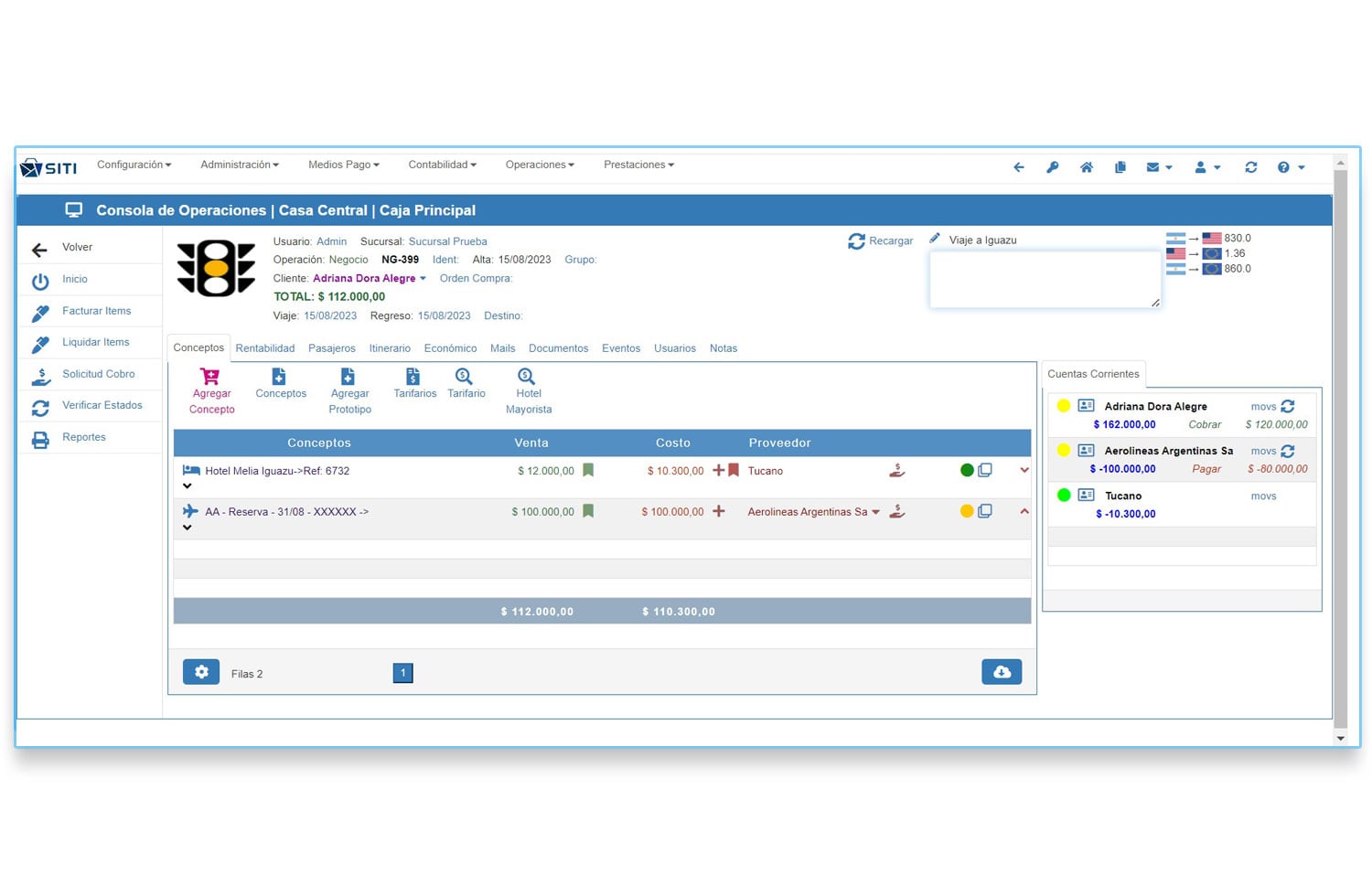Open the Medios Pago menu
Screen dimensions: 1372x896
click(344, 165)
